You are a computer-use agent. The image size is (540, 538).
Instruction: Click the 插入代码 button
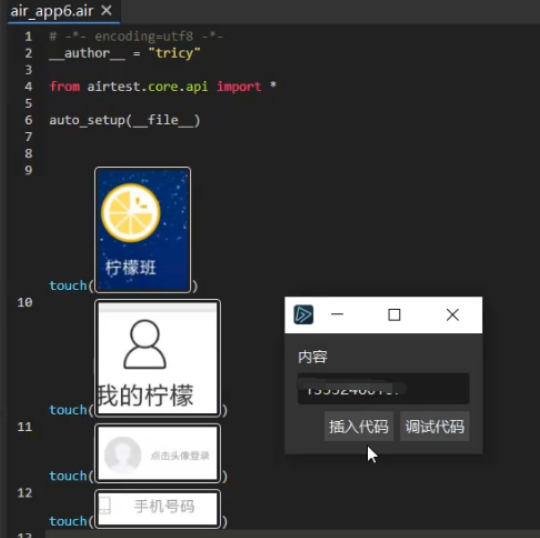tap(359, 426)
